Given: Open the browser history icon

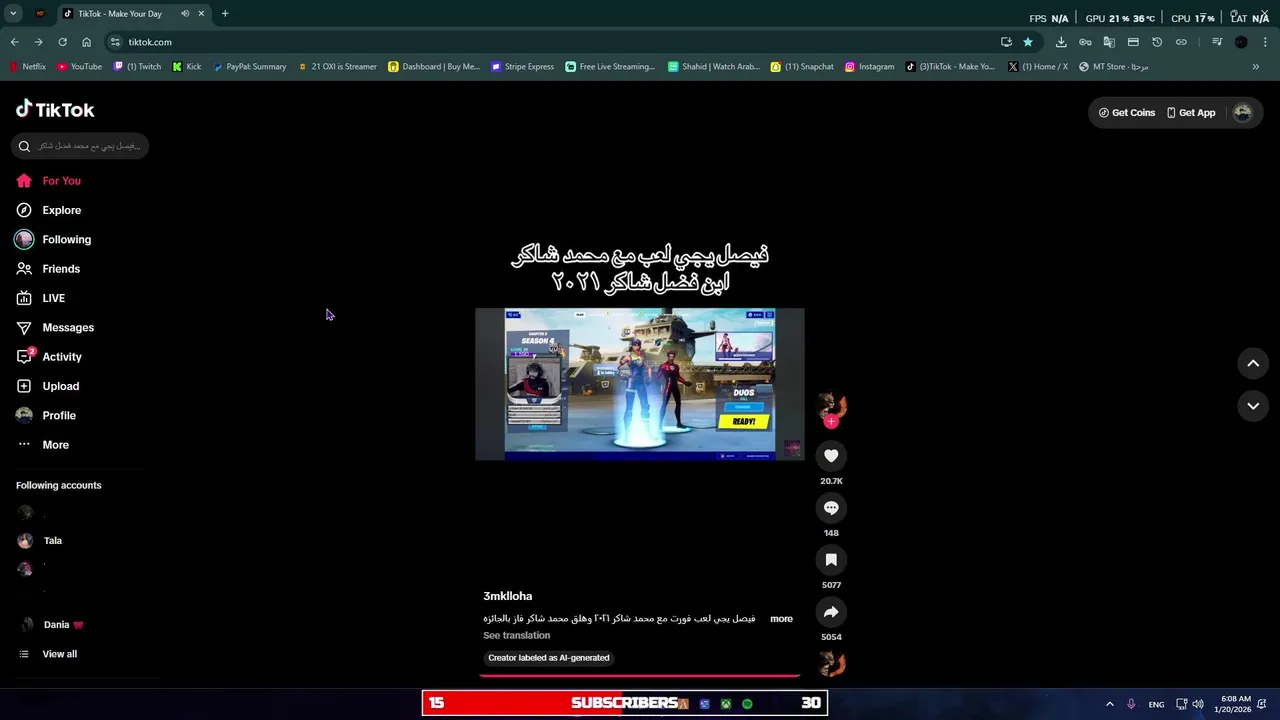Looking at the screenshot, I should [x=1157, y=42].
